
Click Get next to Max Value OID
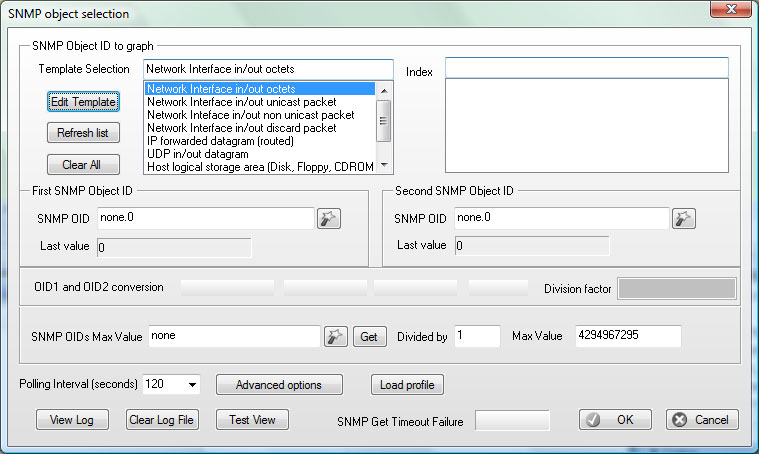[370, 336]
